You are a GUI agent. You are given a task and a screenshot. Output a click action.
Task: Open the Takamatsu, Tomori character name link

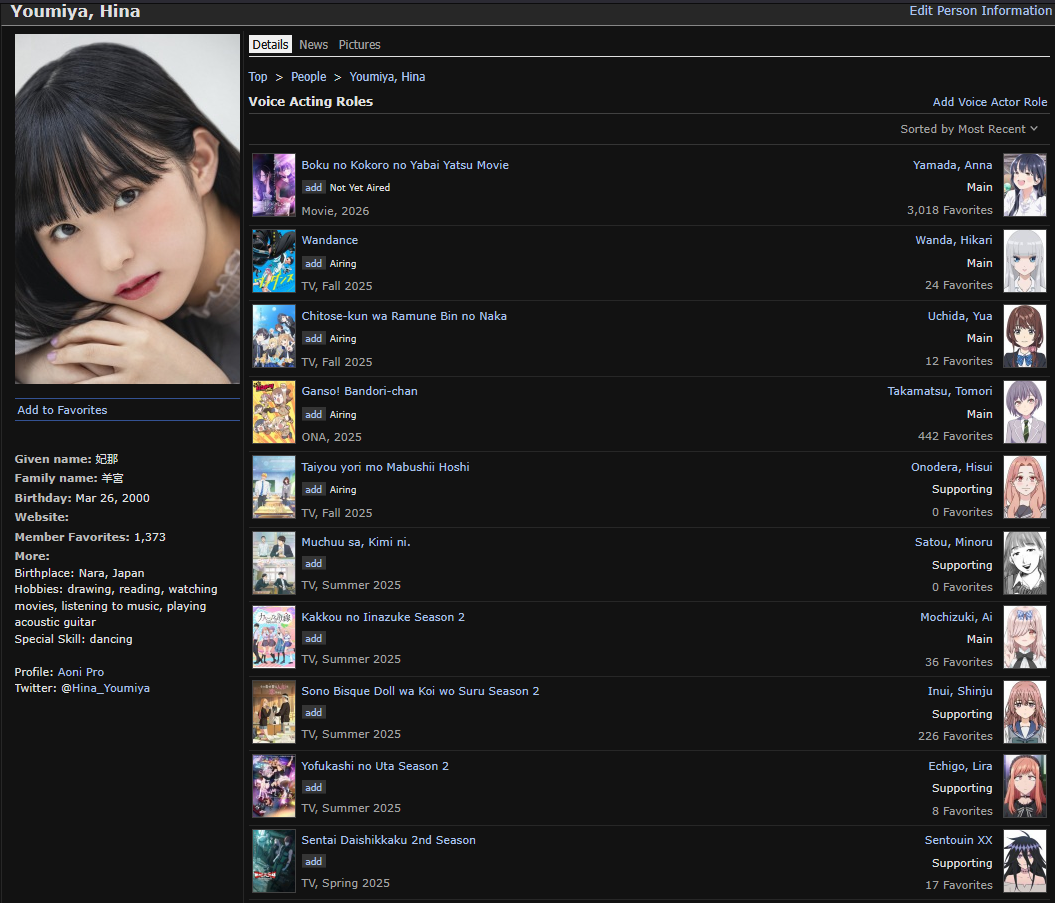click(x=940, y=391)
